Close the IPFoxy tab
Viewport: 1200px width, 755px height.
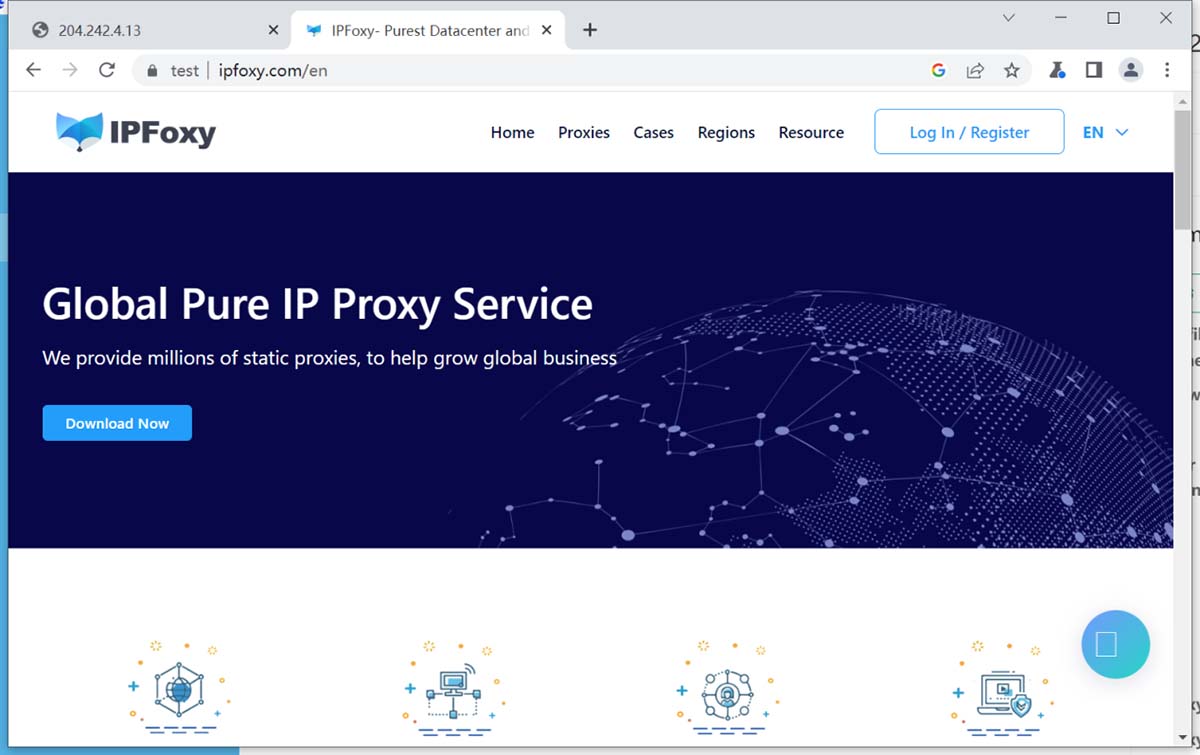[x=546, y=30]
